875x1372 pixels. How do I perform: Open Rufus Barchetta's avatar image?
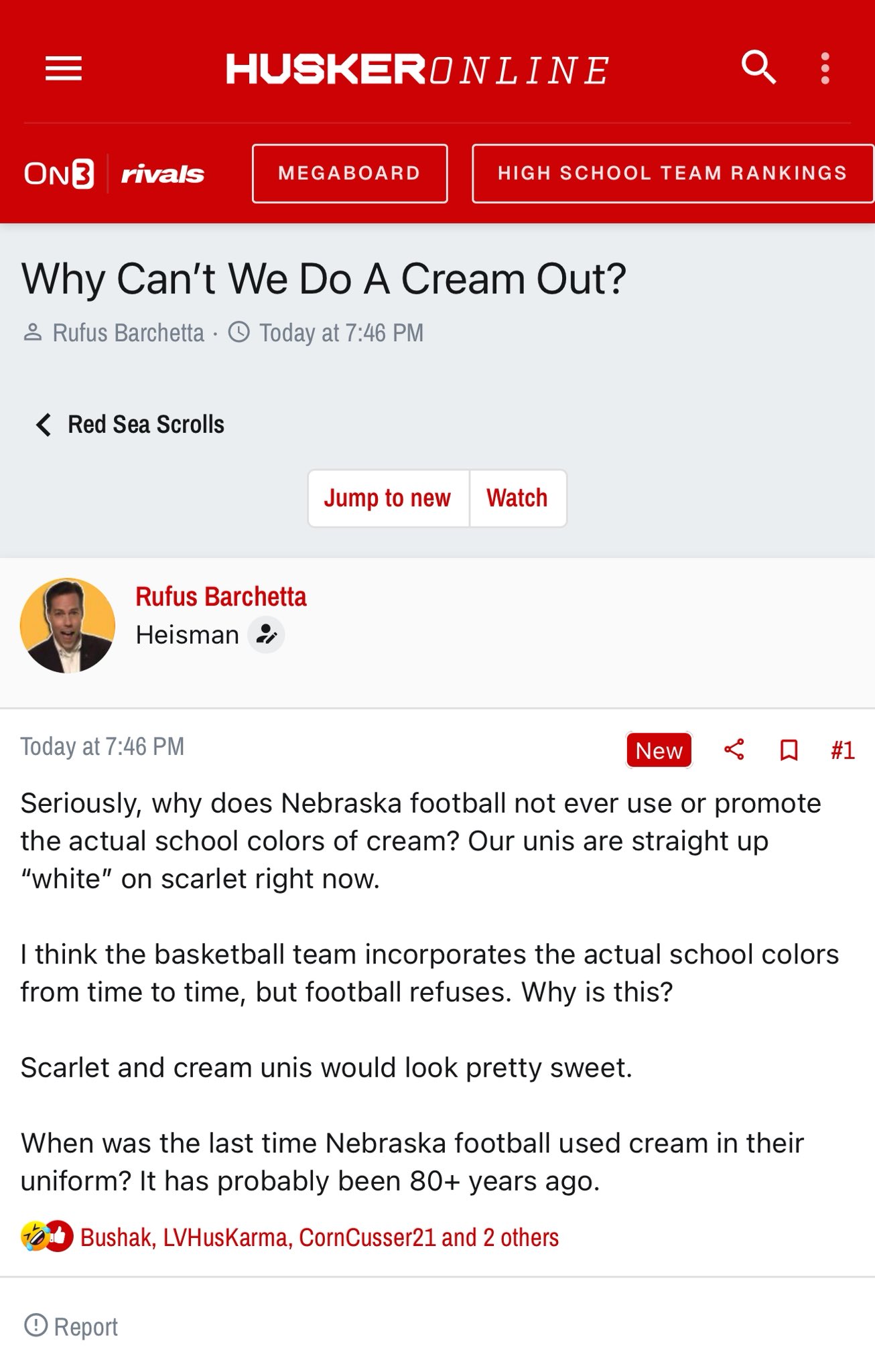tap(68, 626)
